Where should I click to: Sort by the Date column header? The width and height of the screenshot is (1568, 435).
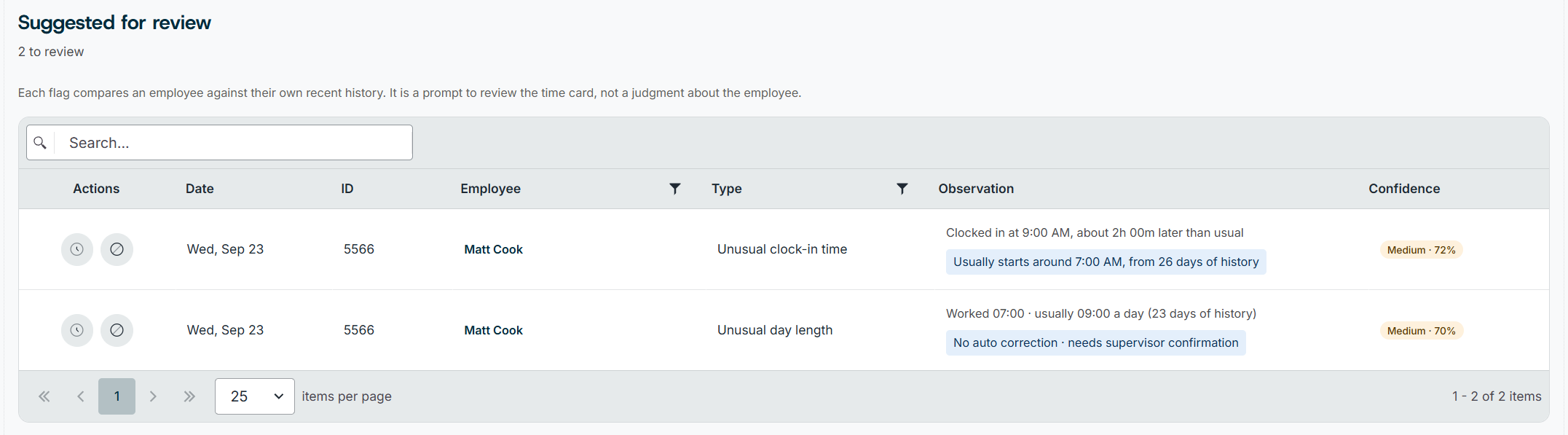[x=200, y=189]
